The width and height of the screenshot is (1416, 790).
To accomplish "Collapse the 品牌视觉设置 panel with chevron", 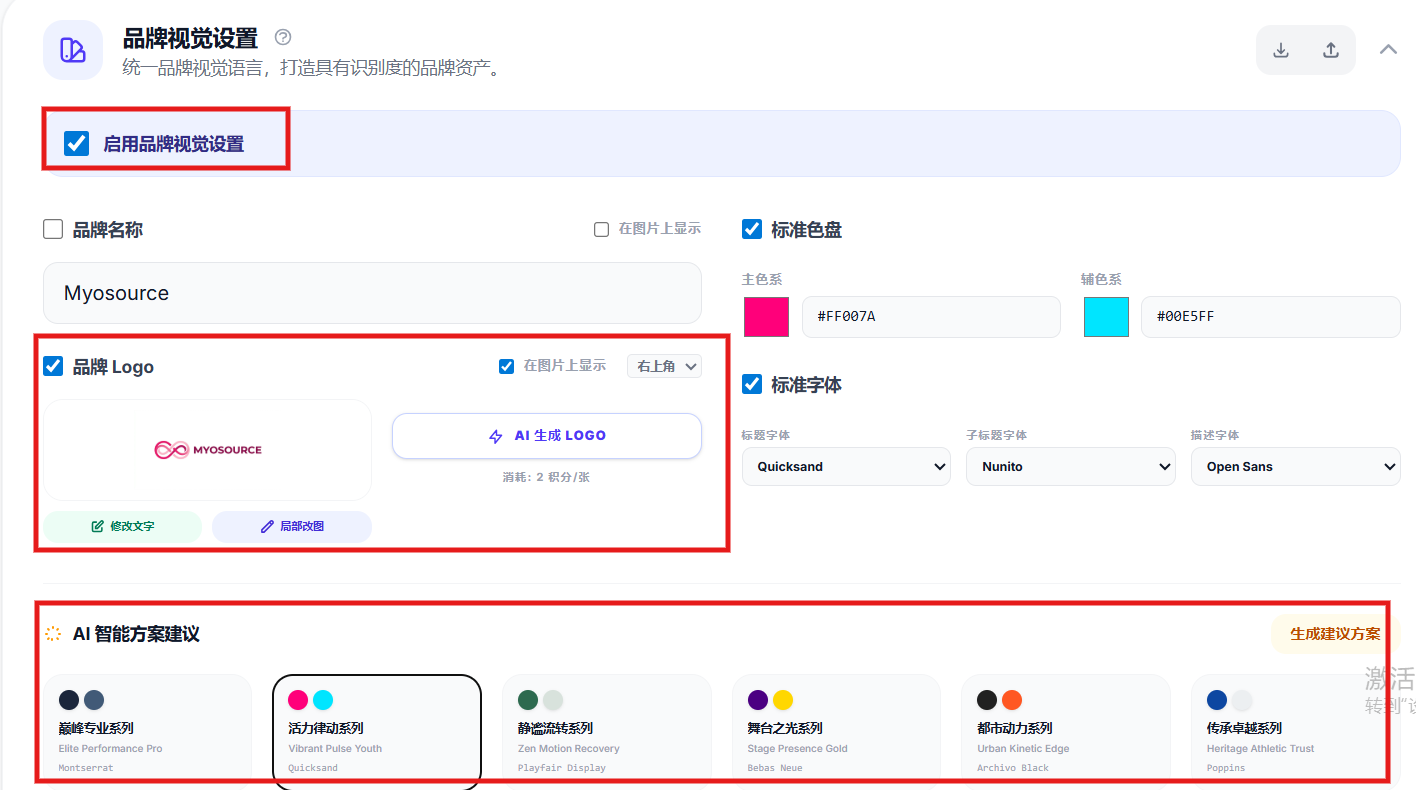I will tap(1388, 49).
